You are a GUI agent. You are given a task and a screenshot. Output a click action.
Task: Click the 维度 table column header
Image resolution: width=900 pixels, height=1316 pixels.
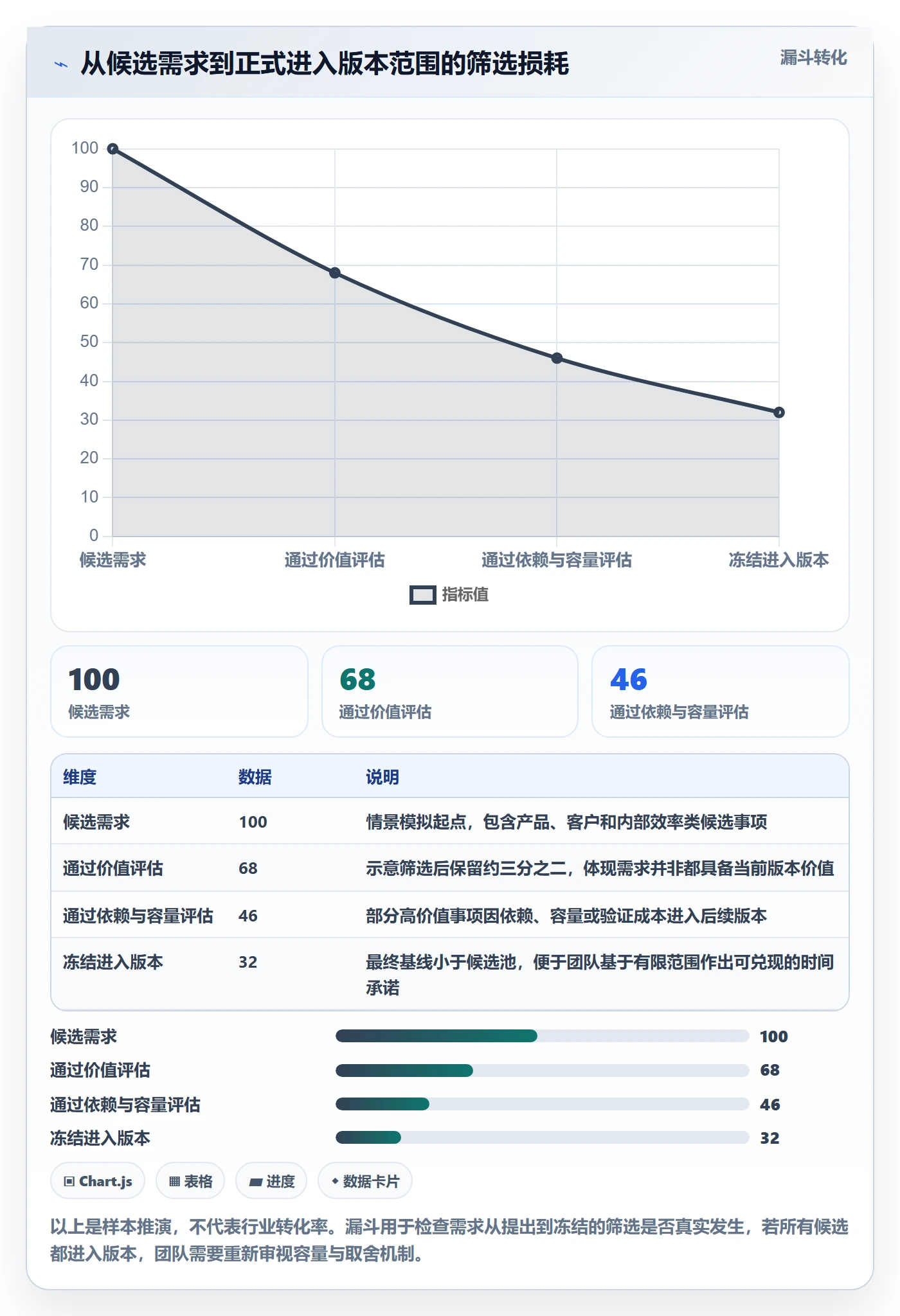click(80, 777)
